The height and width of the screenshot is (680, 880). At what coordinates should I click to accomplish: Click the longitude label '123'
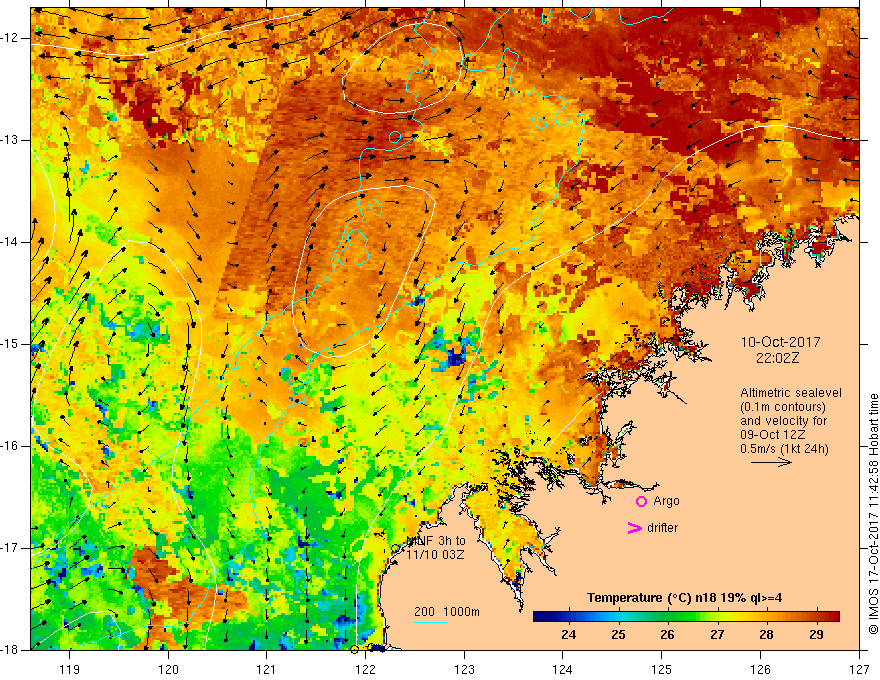pyautogui.click(x=464, y=669)
